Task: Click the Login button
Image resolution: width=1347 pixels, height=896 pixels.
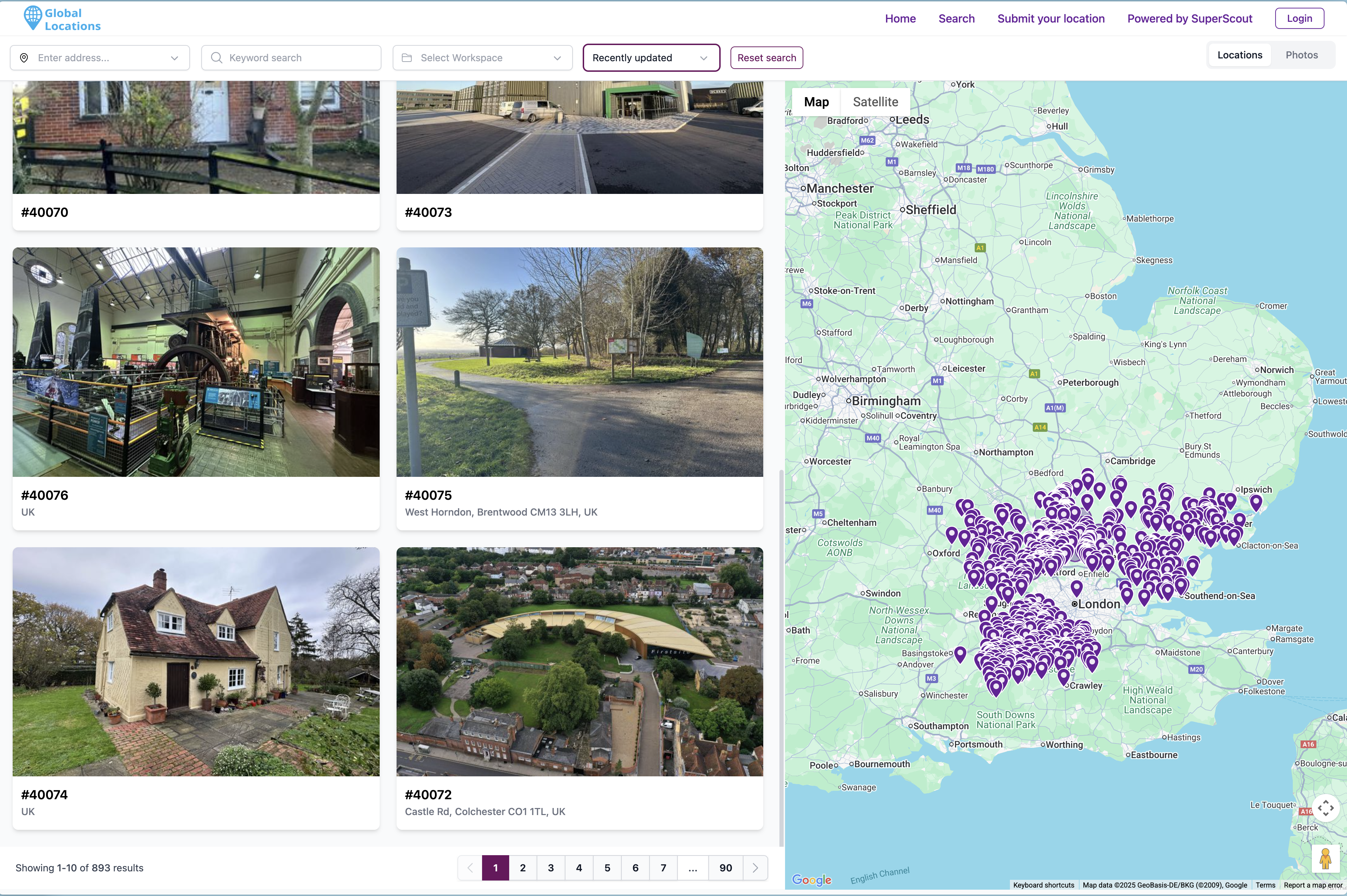Action: [x=1299, y=18]
